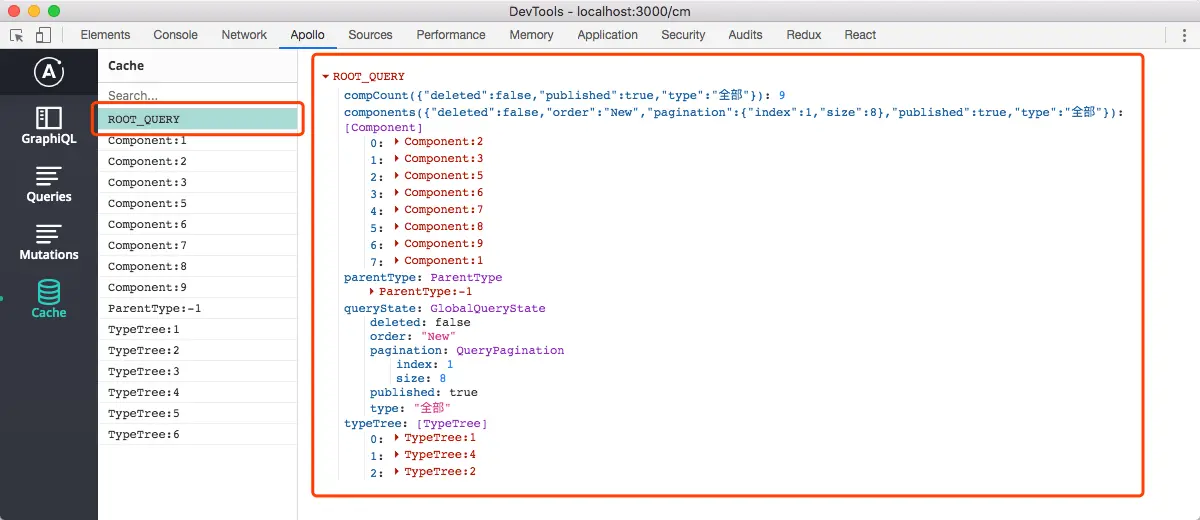Select TypeTree:4 in cache list
Viewport: 1200px width, 520px height.
[198, 392]
